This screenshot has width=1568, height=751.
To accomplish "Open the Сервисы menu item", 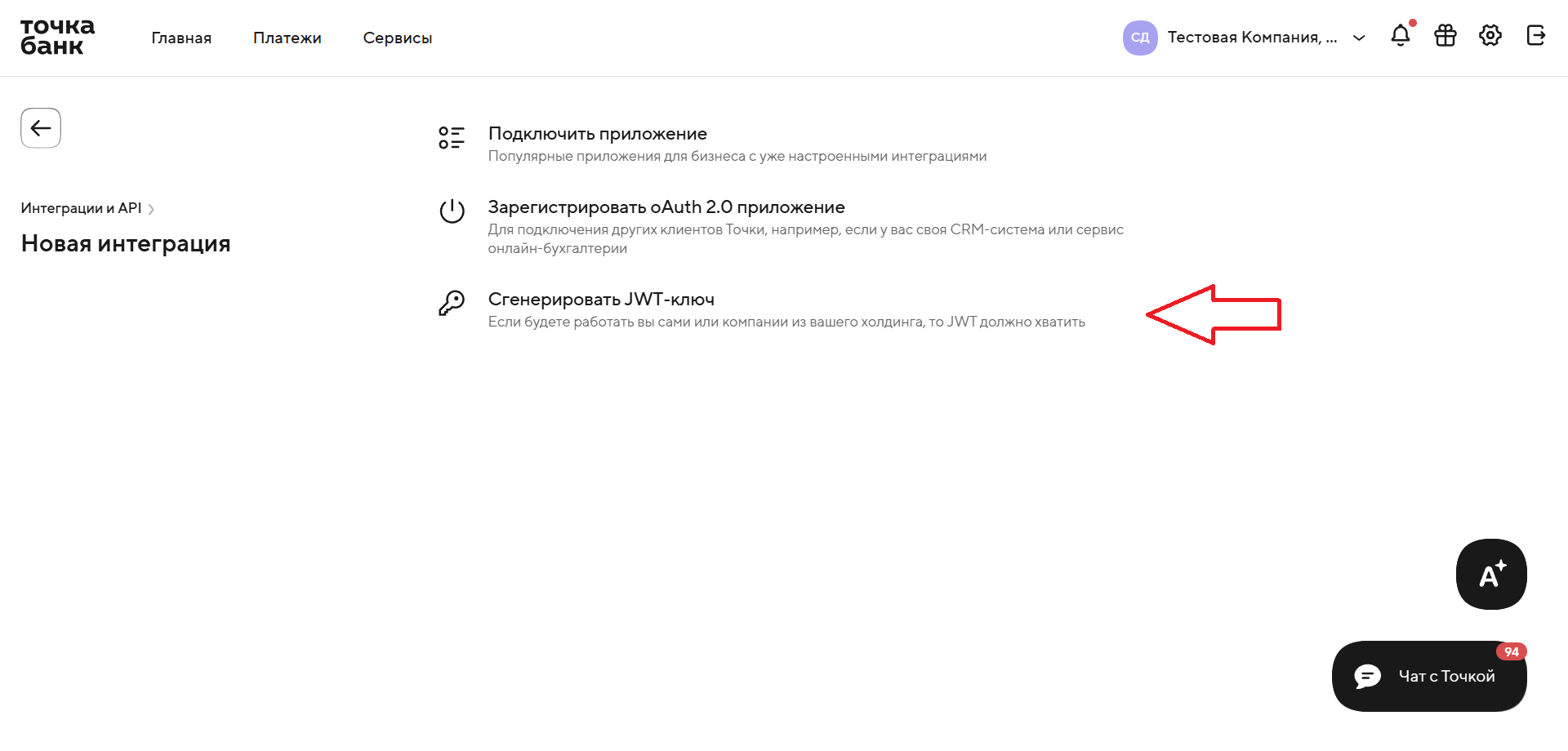I will (398, 38).
